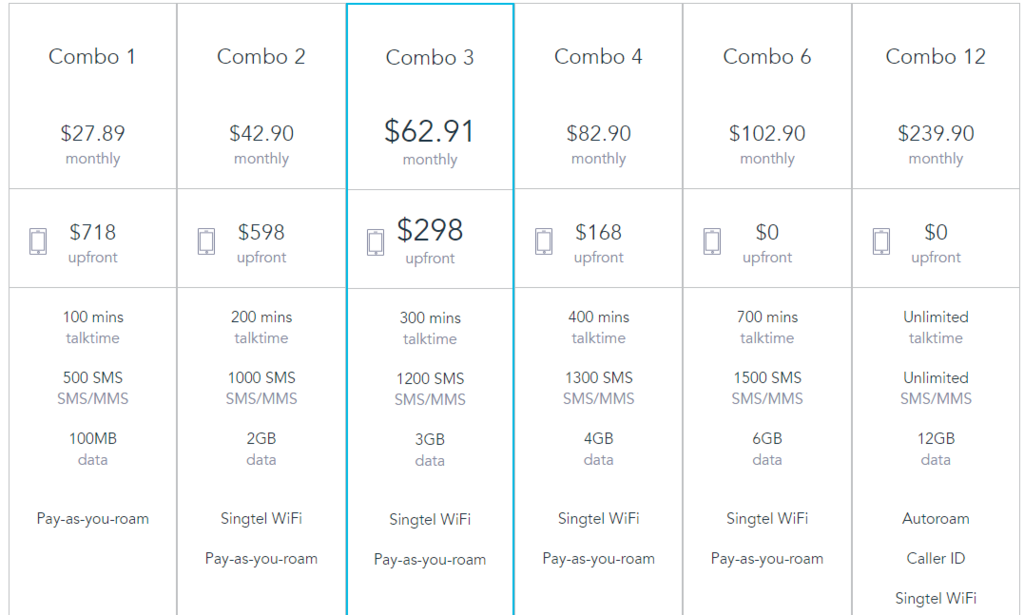
Task: Click the phone icon under Combo 1
Action: [x=37, y=240]
